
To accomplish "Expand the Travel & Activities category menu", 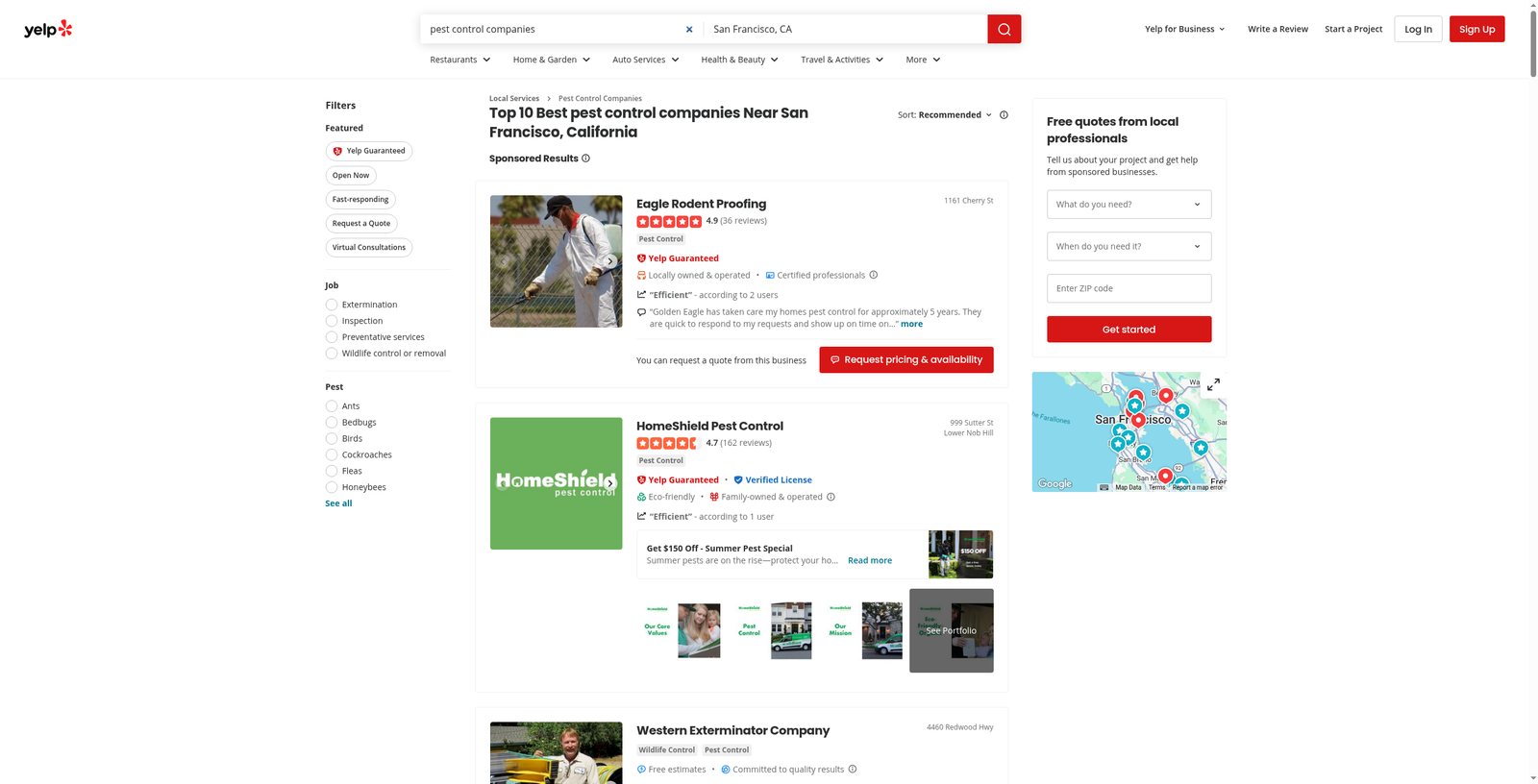I will 842,60.
